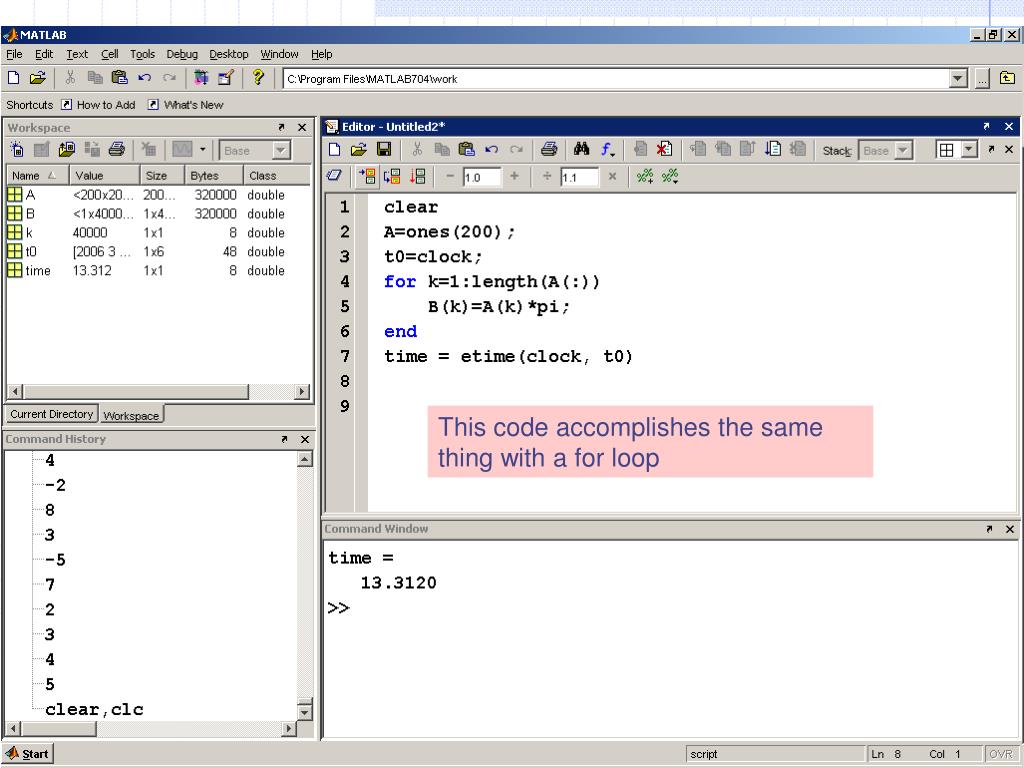The height and width of the screenshot is (768, 1024).
Task: Click the Command Window prompt >>
Action: click(x=338, y=608)
